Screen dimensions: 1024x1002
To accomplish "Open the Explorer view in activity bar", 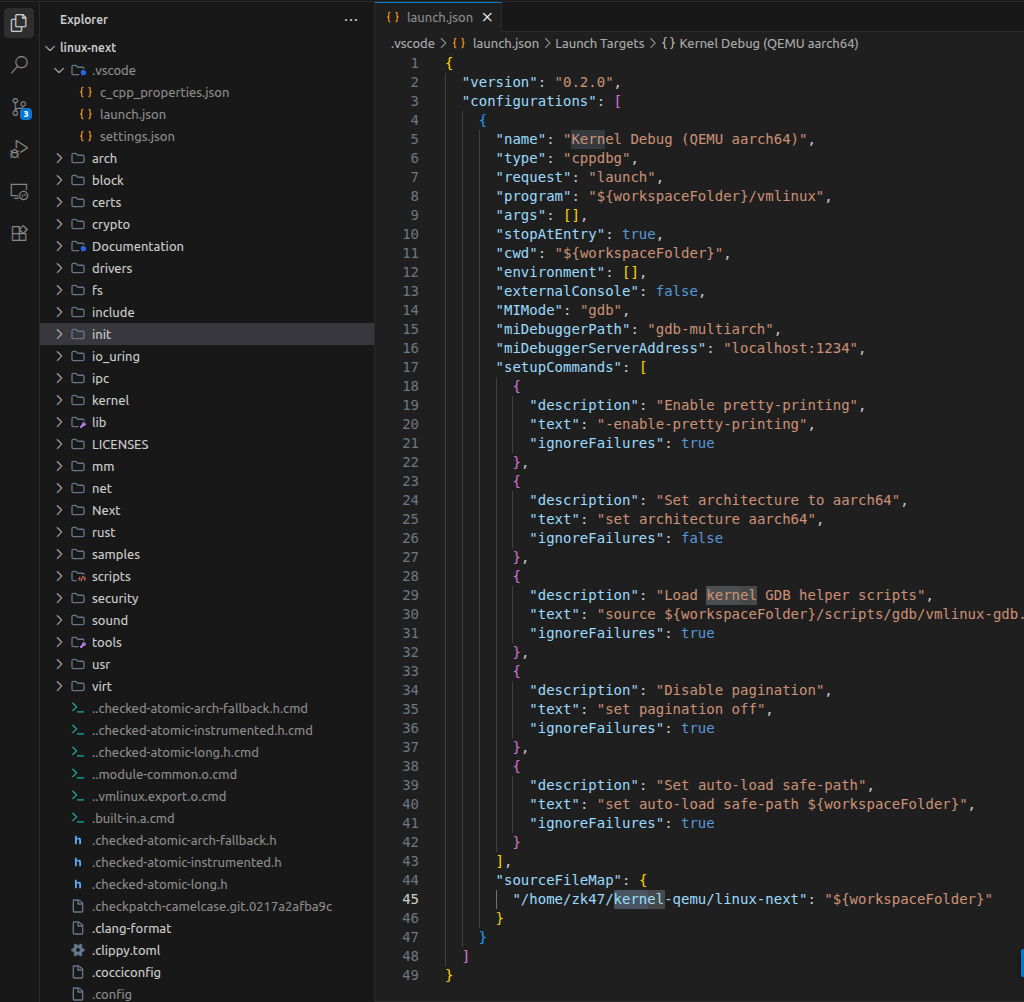I will click(19, 22).
